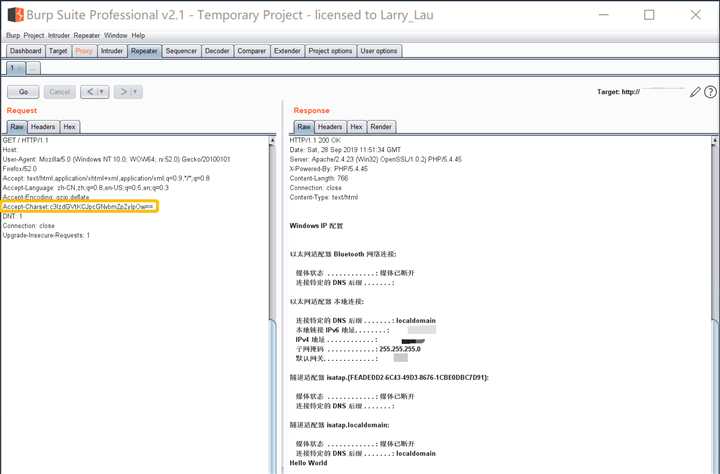Click the Upgrade-Insecure-Requests: 1 line
720x474 pixels.
tap(46, 235)
